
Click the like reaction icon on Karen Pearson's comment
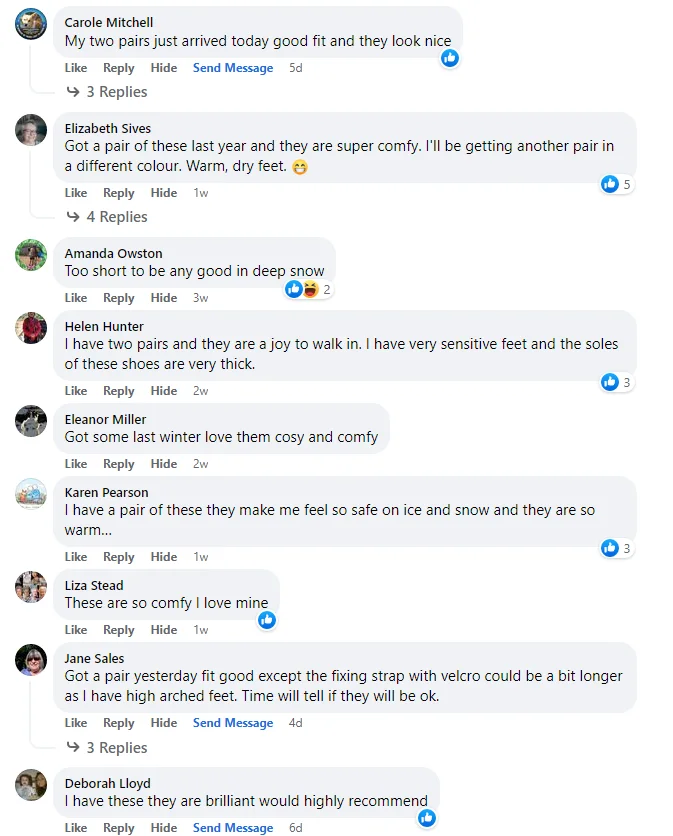click(610, 548)
